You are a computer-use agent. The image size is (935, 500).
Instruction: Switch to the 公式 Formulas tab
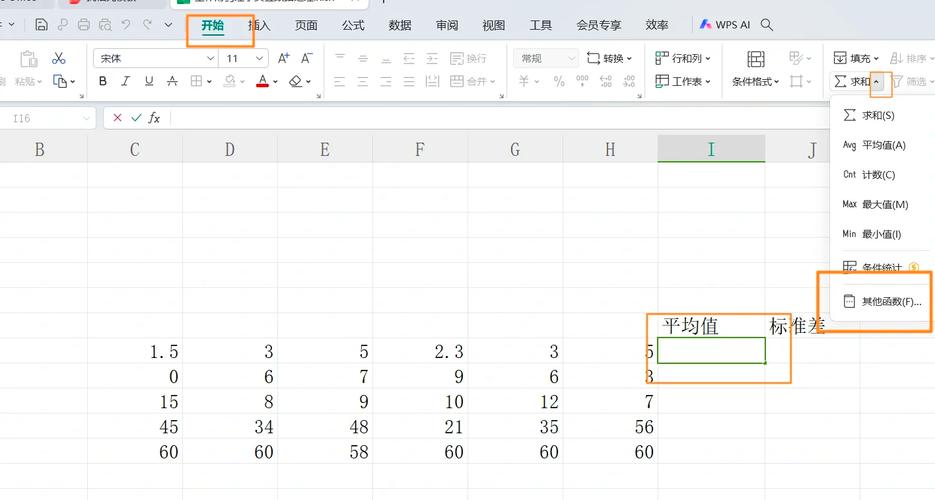[353, 25]
